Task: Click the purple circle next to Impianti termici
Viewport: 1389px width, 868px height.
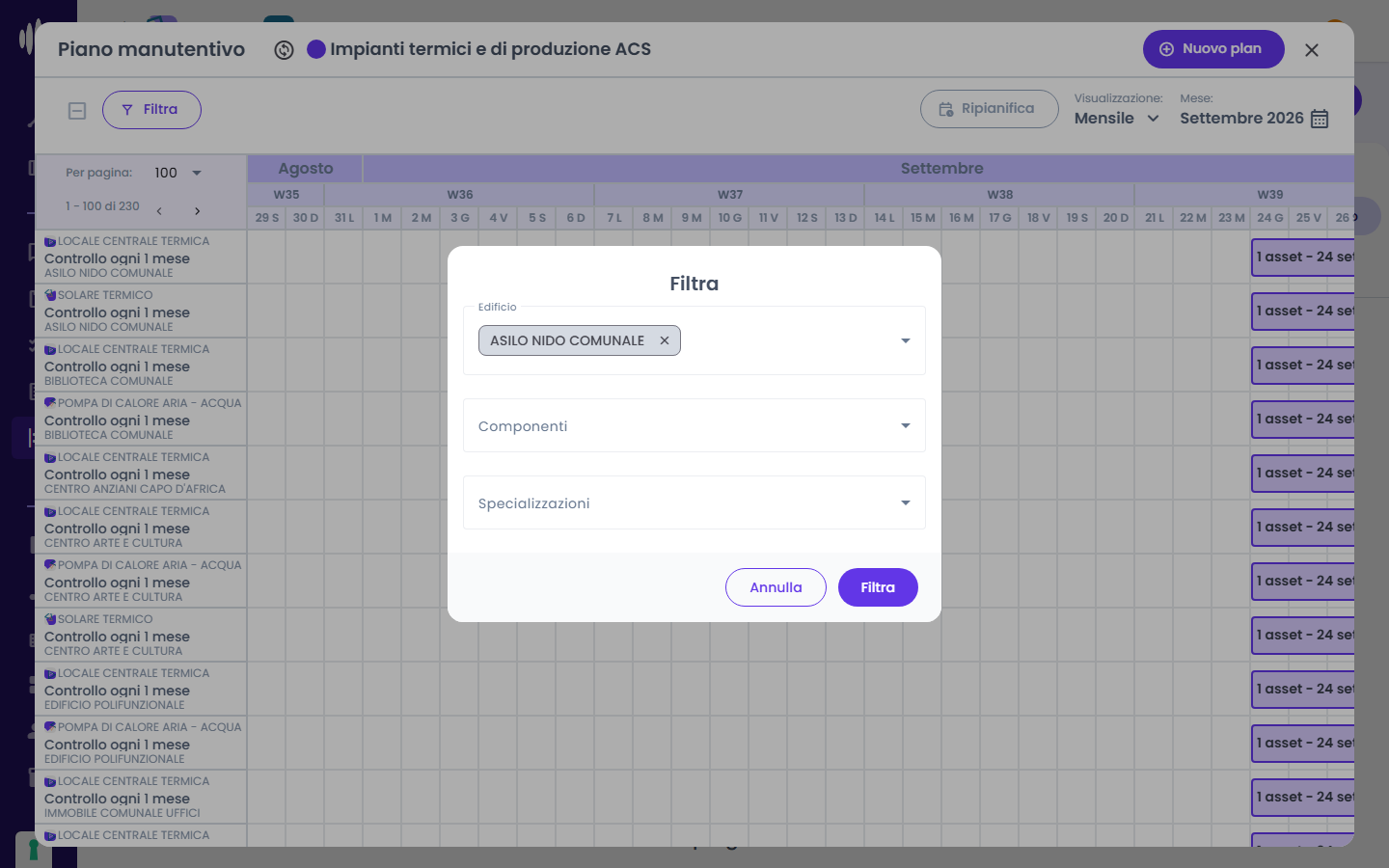Action: (316, 49)
